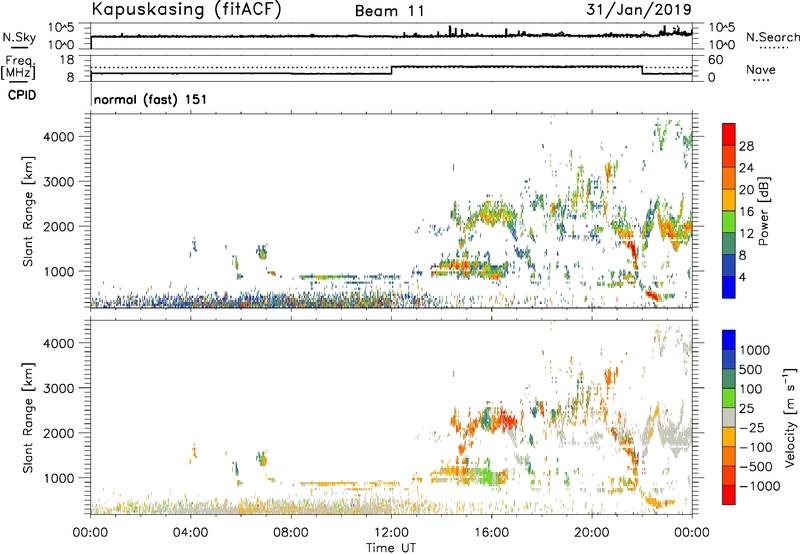800x554 pixels.
Task: Pick the 16–20 dB yellow power swatch
Action: pyautogui.click(x=729, y=199)
